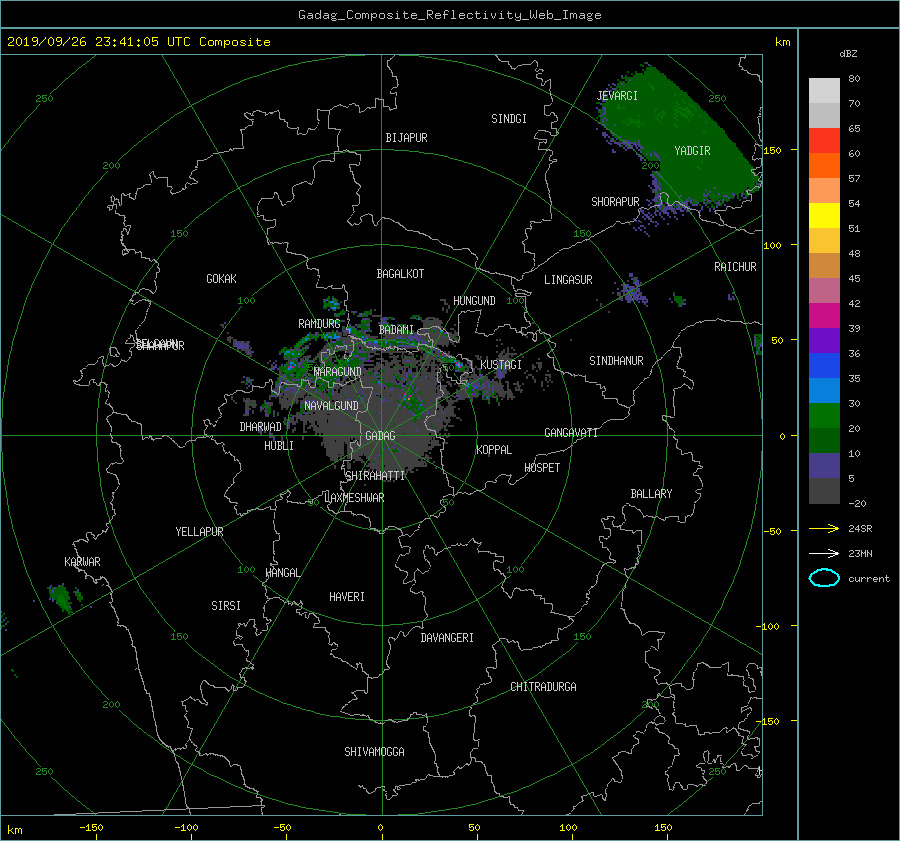Select the SHORAPUR label

[x=615, y=202]
